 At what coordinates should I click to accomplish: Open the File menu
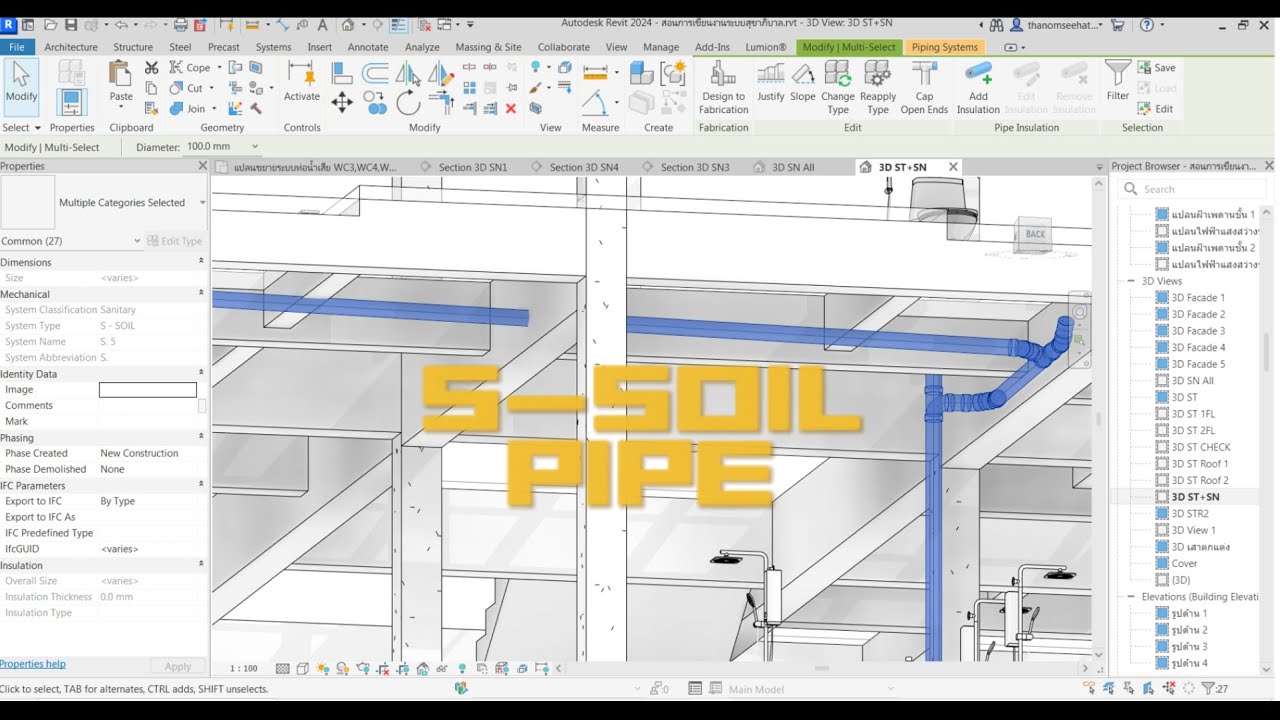pos(17,47)
